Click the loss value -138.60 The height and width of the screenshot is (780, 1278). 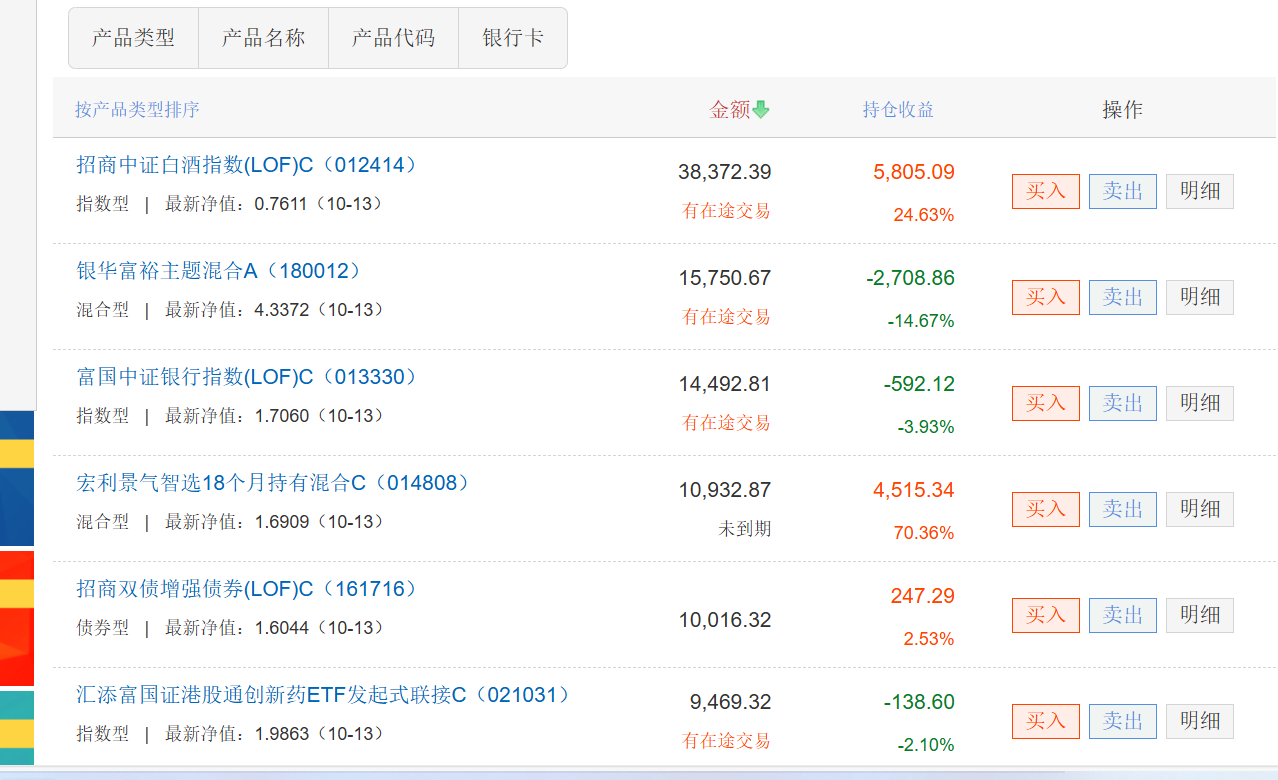click(920, 702)
